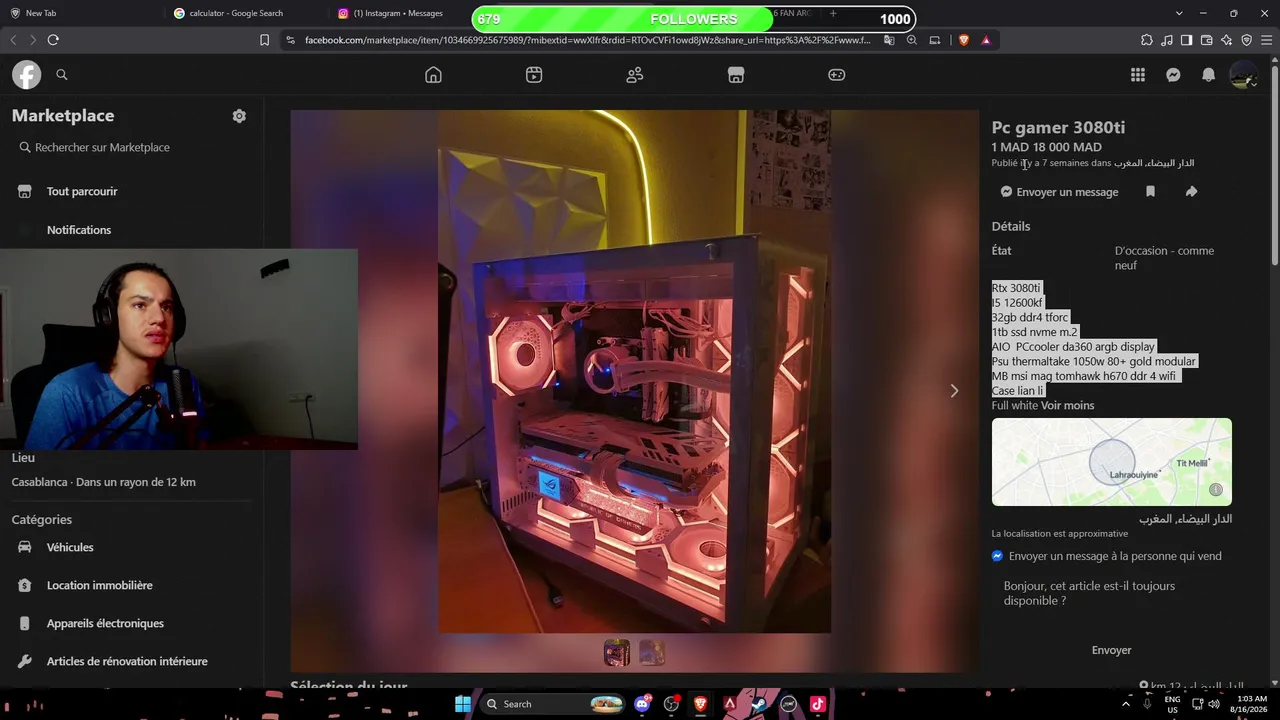The height and width of the screenshot is (720, 1280).
Task: Click the Rechercher sur Marketplace search field
Action: pos(130,147)
